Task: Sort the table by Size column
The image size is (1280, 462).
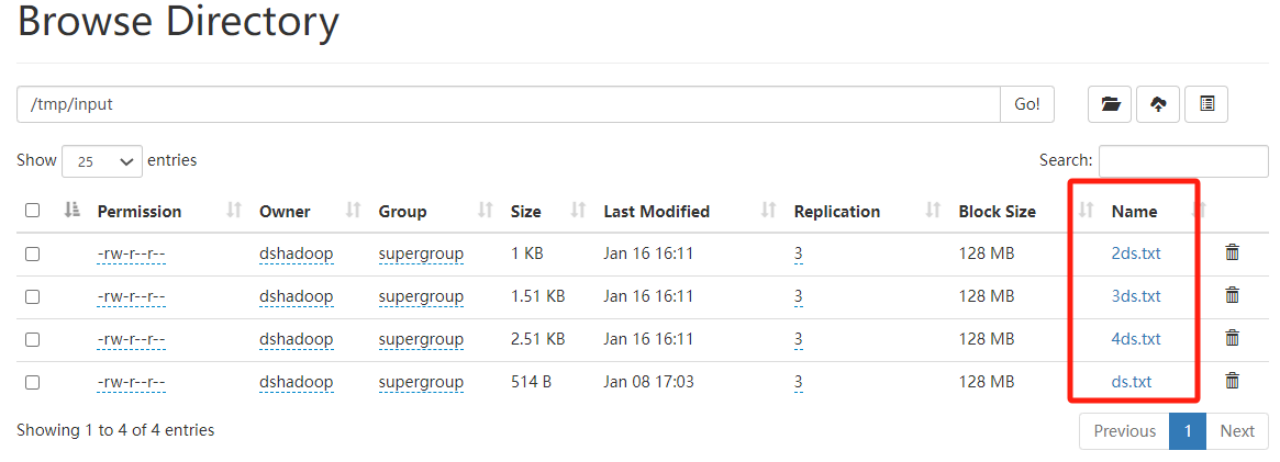Action: point(525,212)
